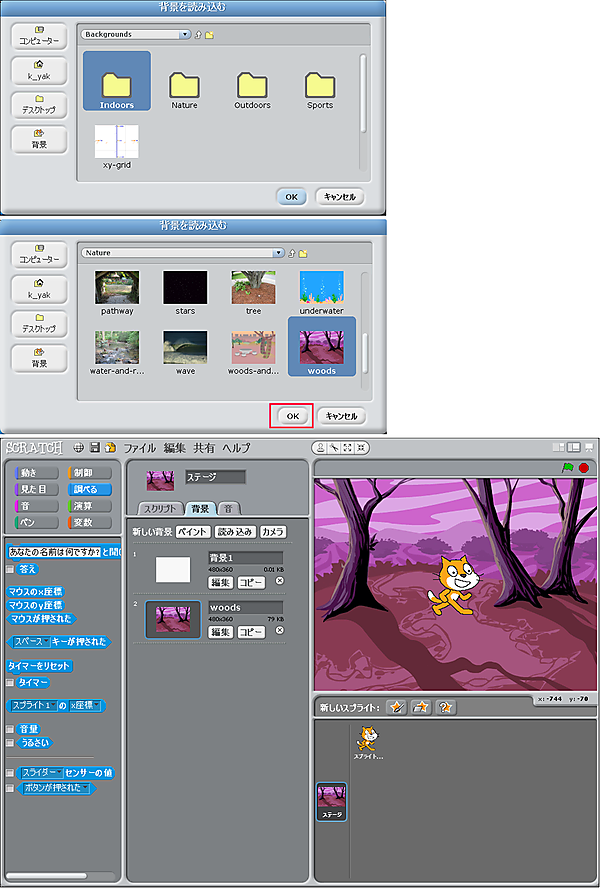This screenshot has width=600, height=888.
Task: Paint a new sprite with star-brush icon
Action: point(396,708)
